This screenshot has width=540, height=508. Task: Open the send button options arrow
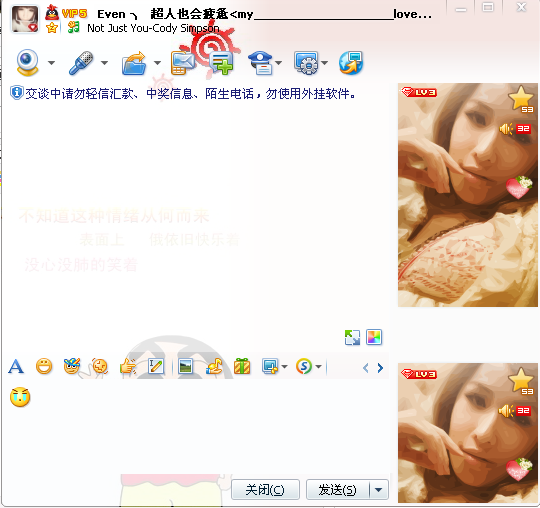click(x=378, y=489)
